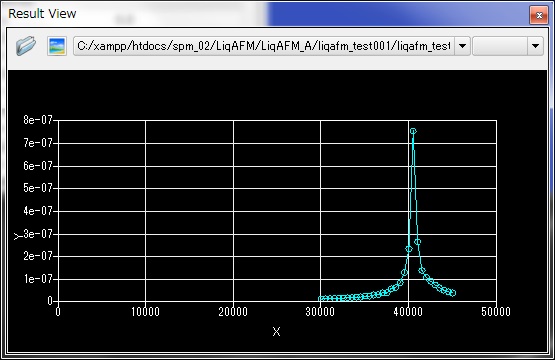The height and width of the screenshot is (360, 555).
Task: Click inside the file path field
Action: coord(264,46)
